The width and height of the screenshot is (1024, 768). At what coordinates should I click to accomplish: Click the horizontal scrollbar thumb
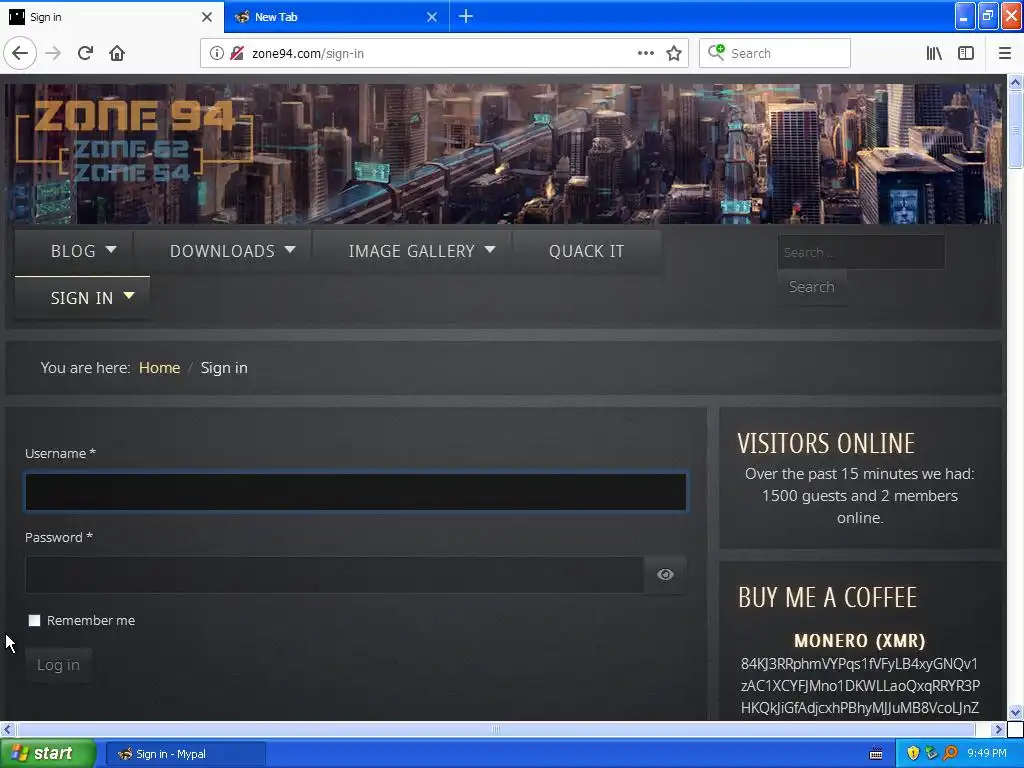tap(496, 729)
